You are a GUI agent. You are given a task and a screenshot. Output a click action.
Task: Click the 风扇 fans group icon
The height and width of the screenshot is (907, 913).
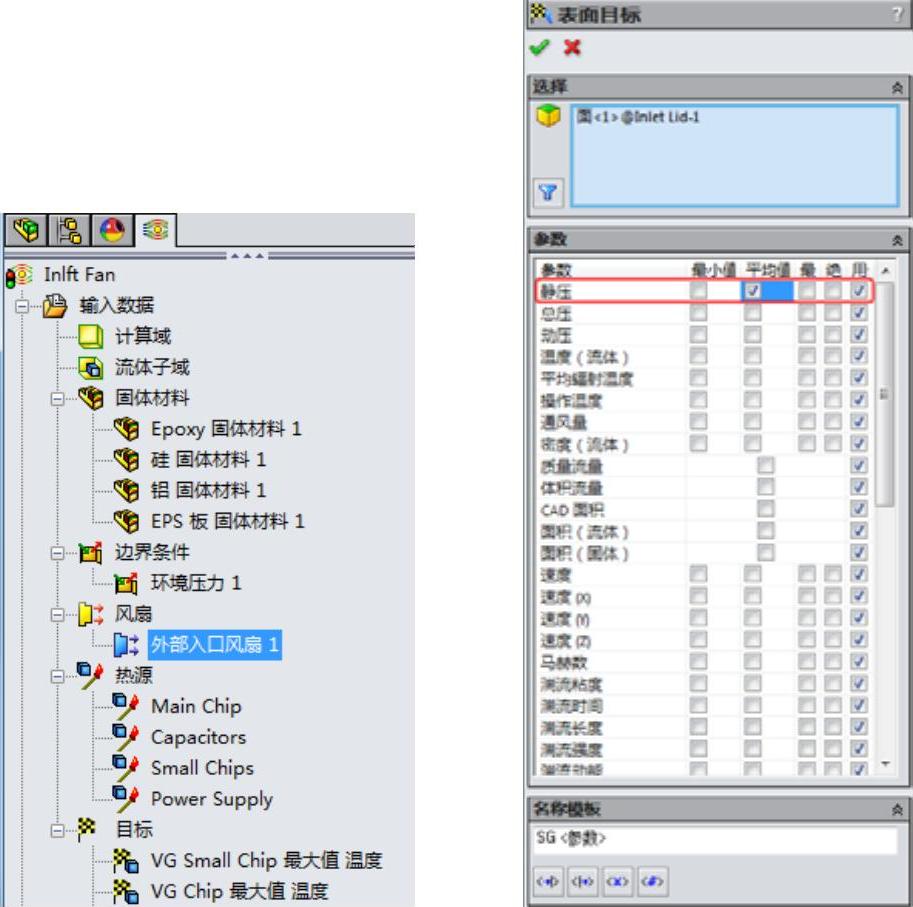click(91, 614)
